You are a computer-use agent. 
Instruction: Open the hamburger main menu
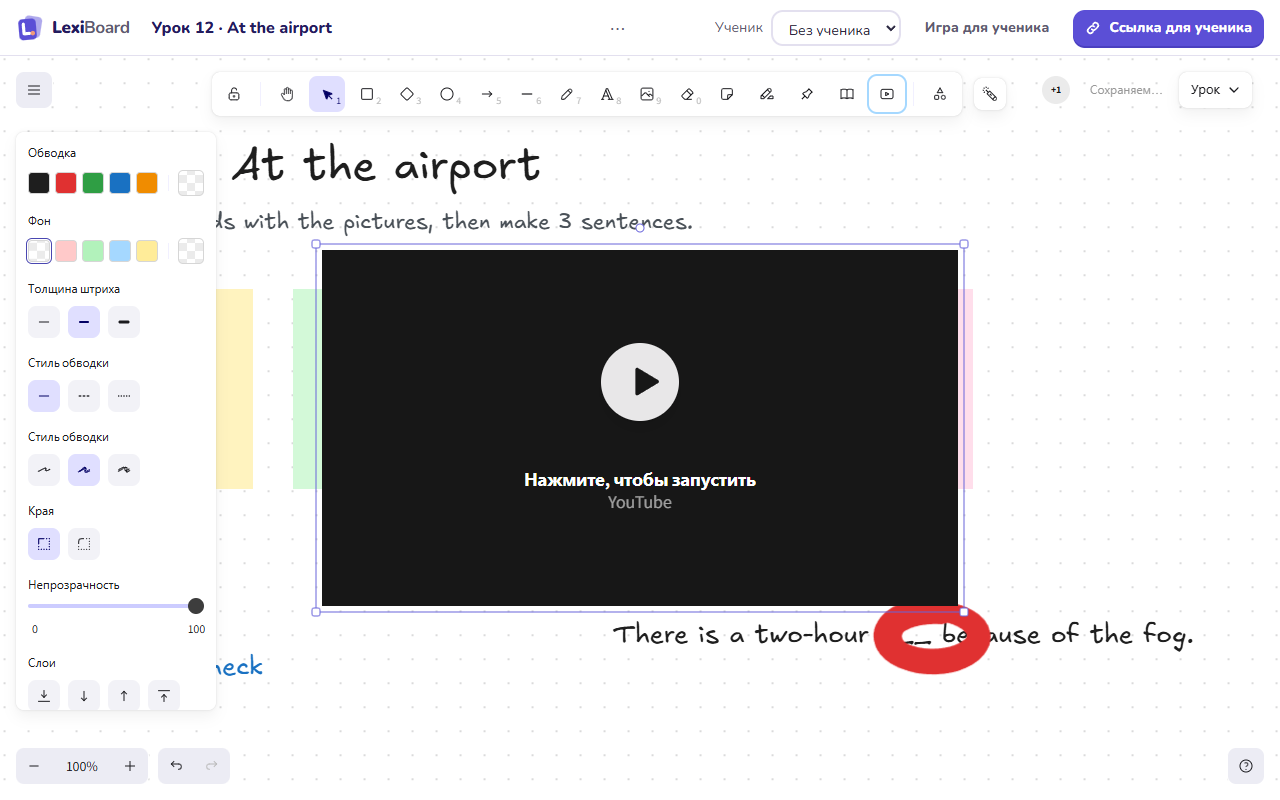(34, 90)
